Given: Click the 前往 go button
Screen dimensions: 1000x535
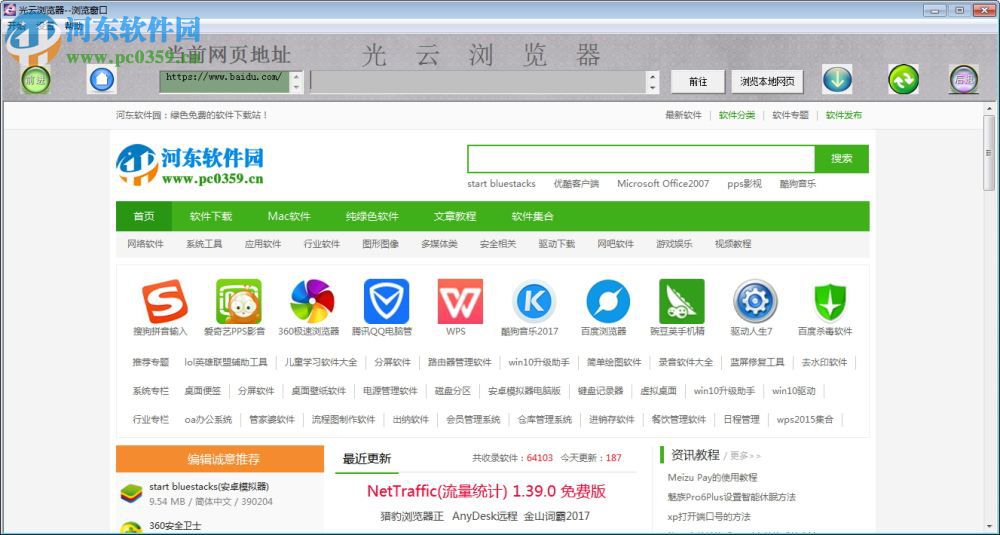Looking at the screenshot, I should coord(698,82).
